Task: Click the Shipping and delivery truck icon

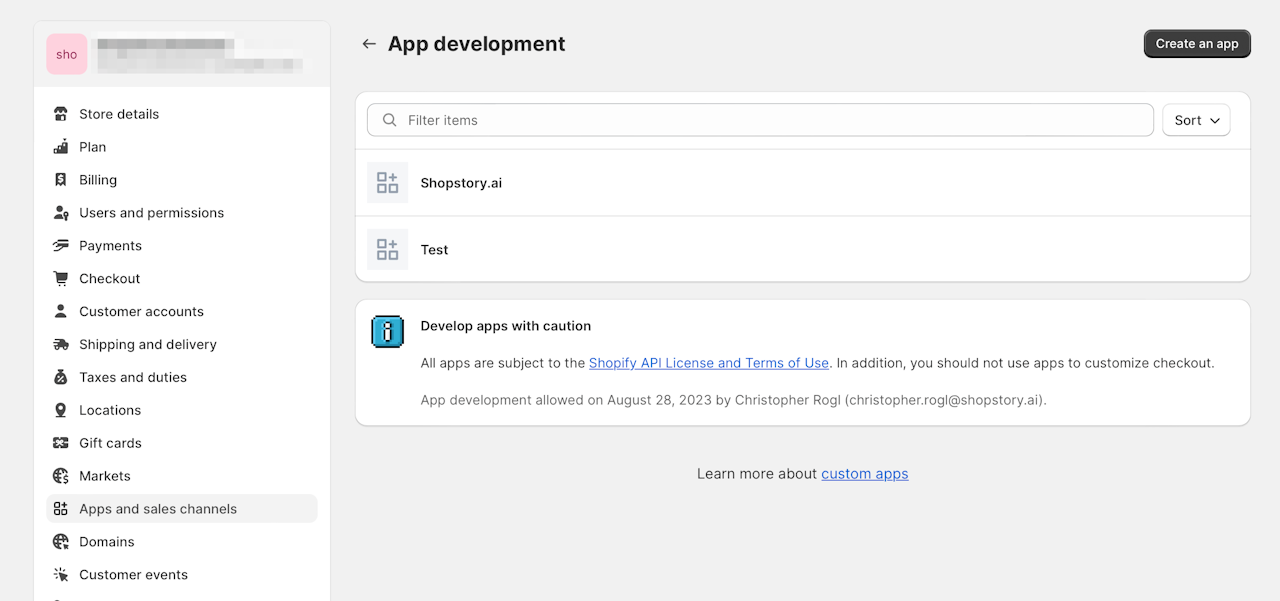Action: tap(61, 345)
